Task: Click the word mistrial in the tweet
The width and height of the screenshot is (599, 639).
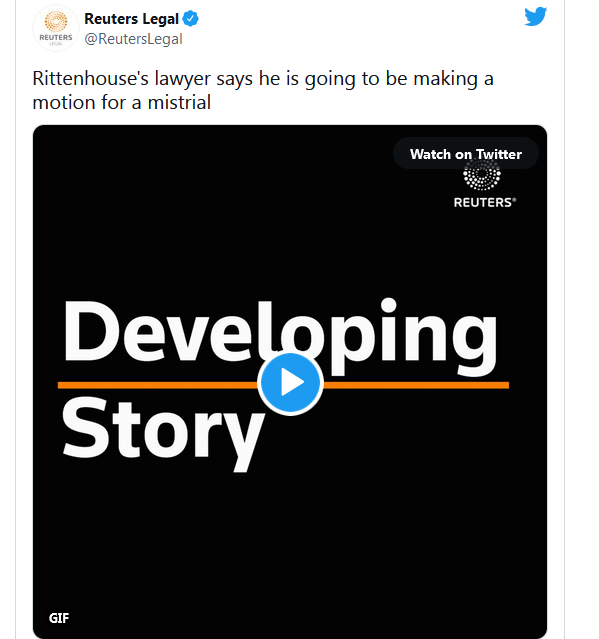Action: 179,102
